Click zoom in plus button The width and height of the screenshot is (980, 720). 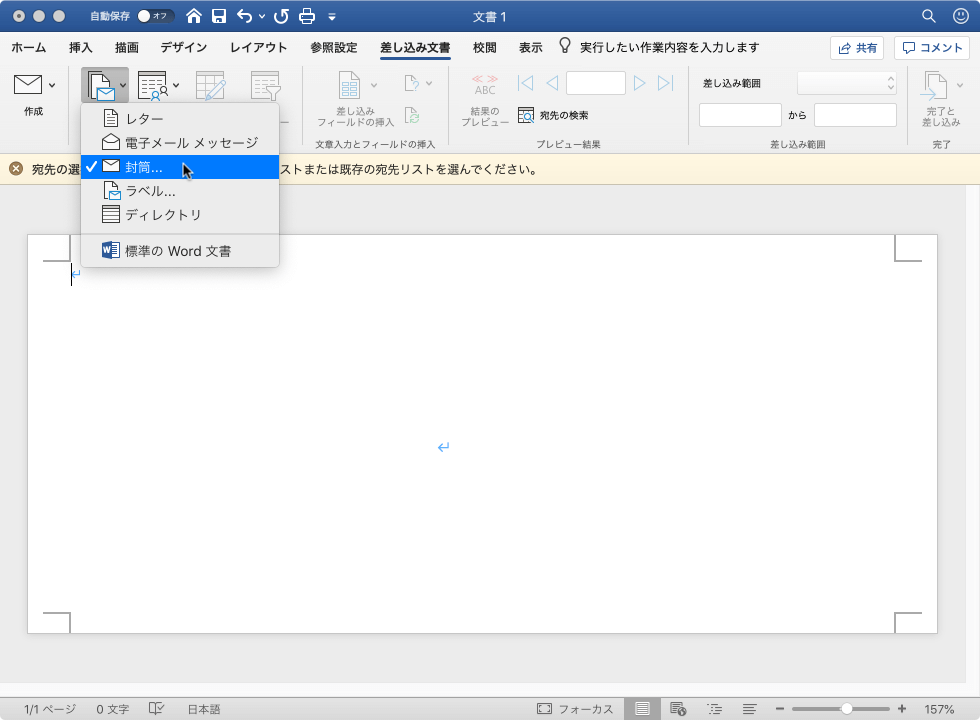[x=902, y=709]
